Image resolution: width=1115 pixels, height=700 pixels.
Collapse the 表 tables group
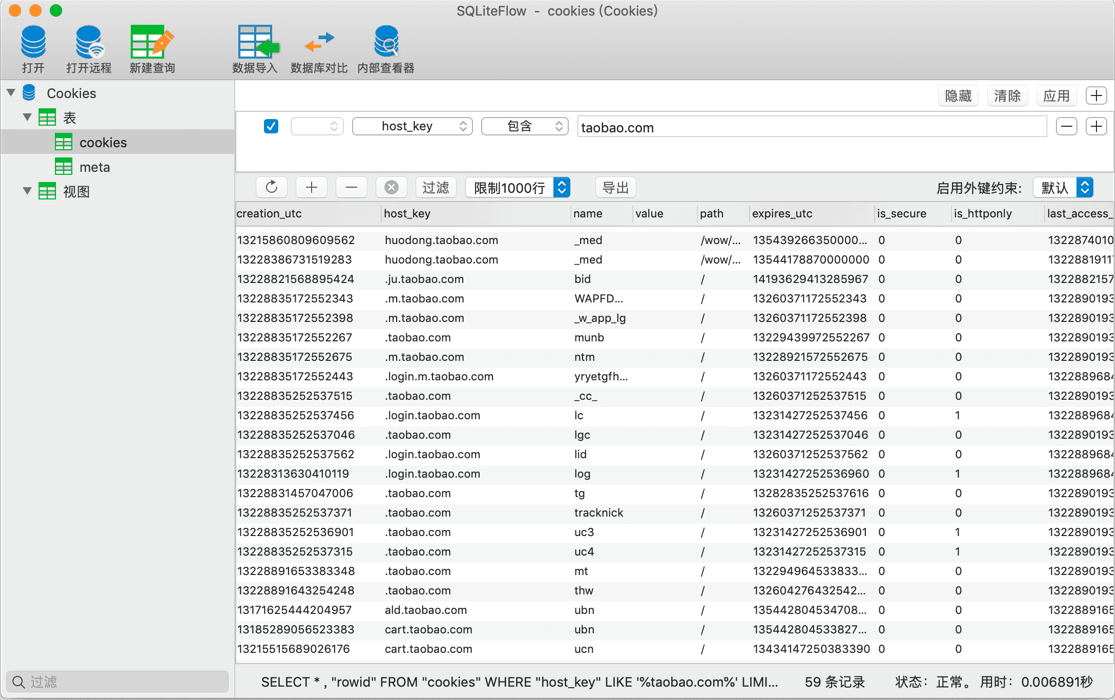click(x=27, y=117)
